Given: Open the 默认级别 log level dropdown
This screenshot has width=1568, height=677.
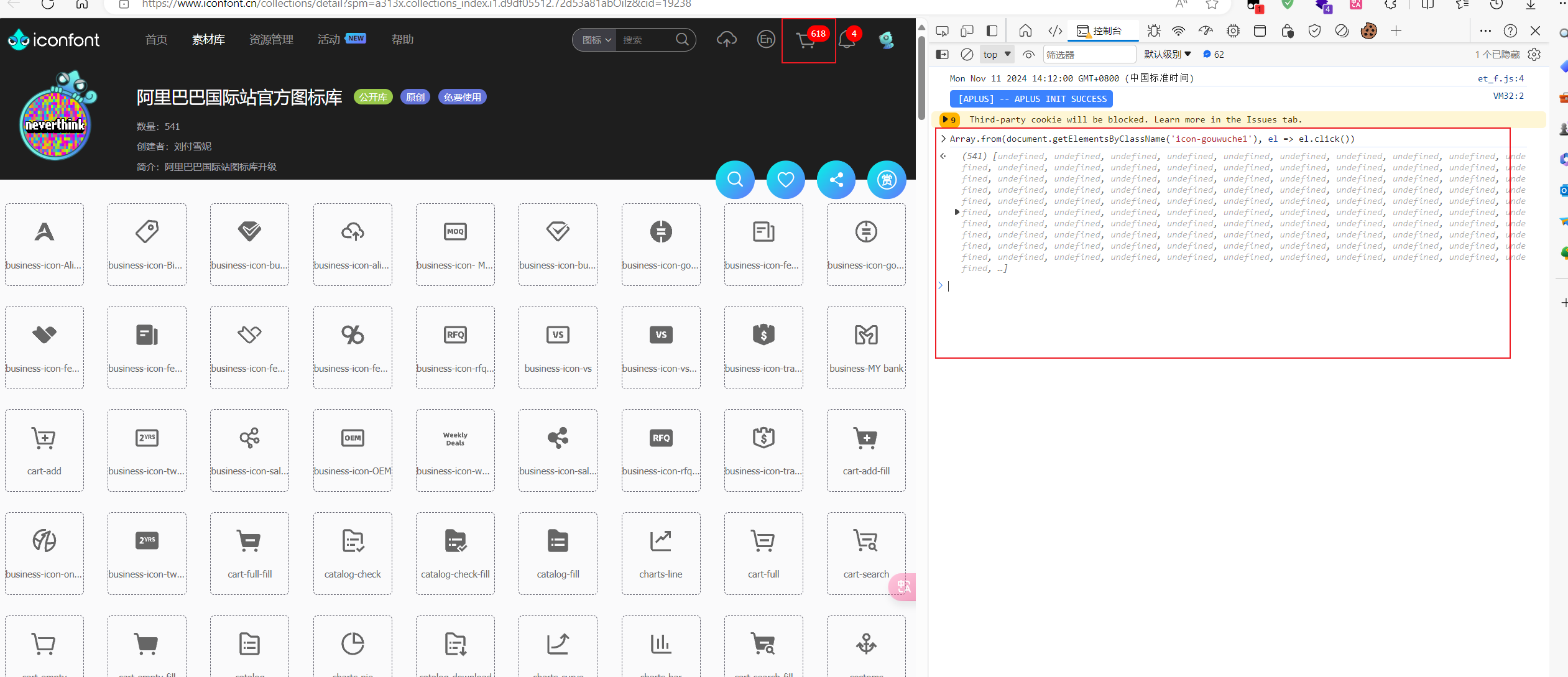Looking at the screenshot, I should click(1167, 55).
